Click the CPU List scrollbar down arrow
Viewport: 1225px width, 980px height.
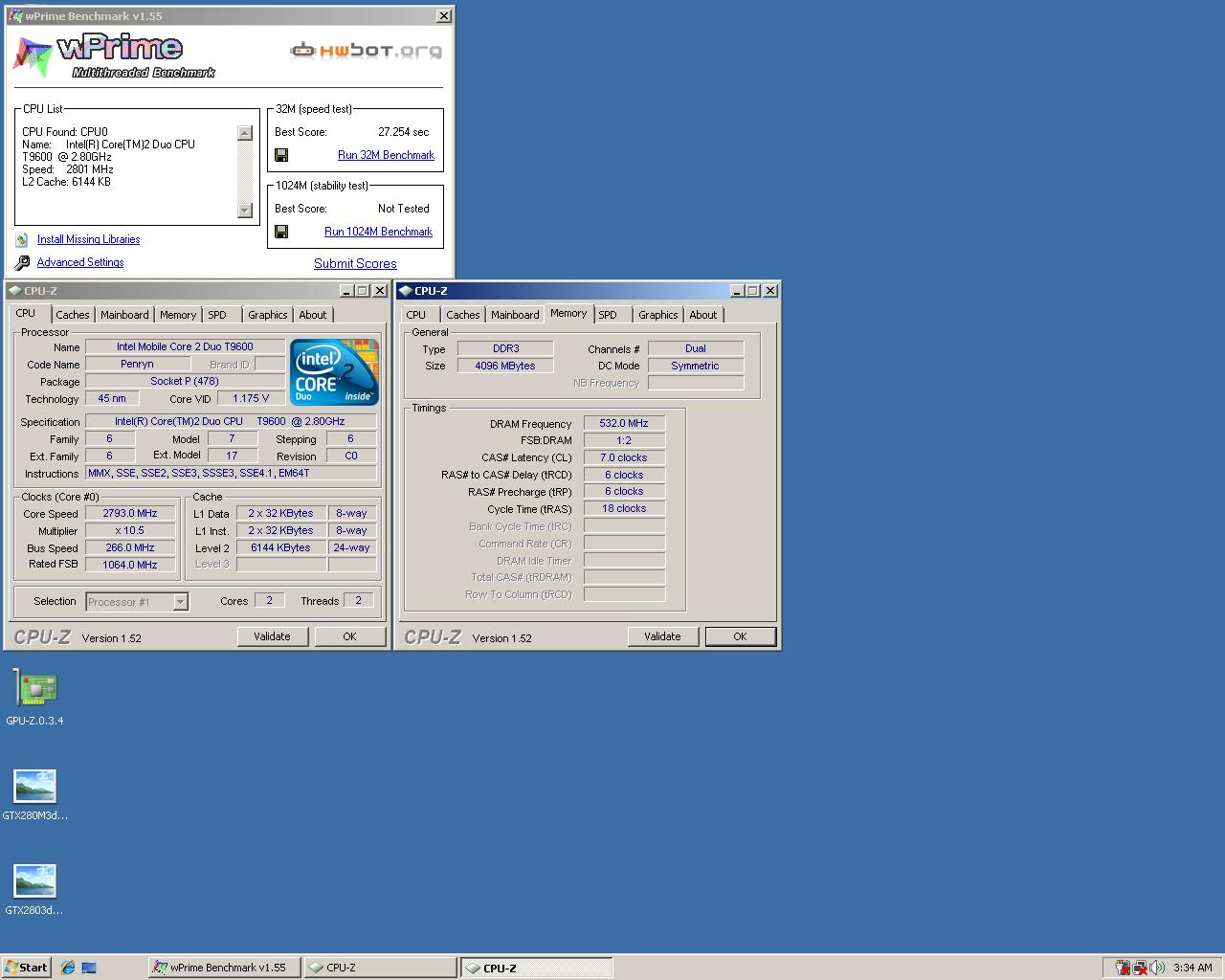(245, 211)
